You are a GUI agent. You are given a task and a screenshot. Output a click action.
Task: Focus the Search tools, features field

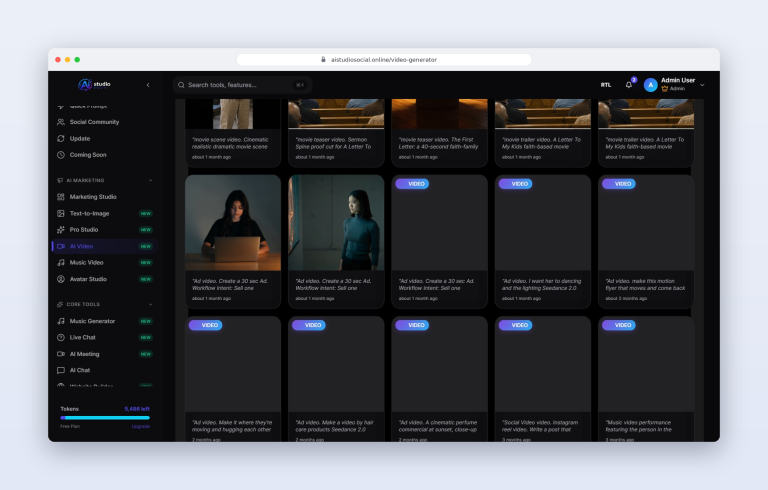click(x=242, y=85)
